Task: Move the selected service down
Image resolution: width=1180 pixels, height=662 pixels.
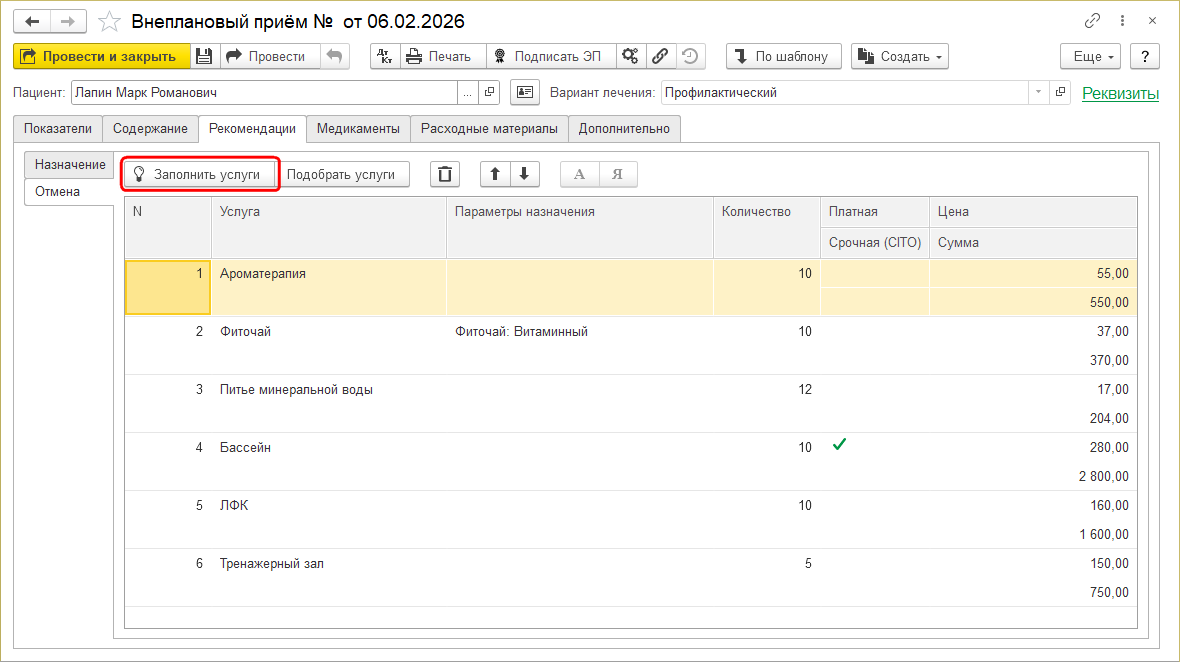Action: [x=525, y=175]
